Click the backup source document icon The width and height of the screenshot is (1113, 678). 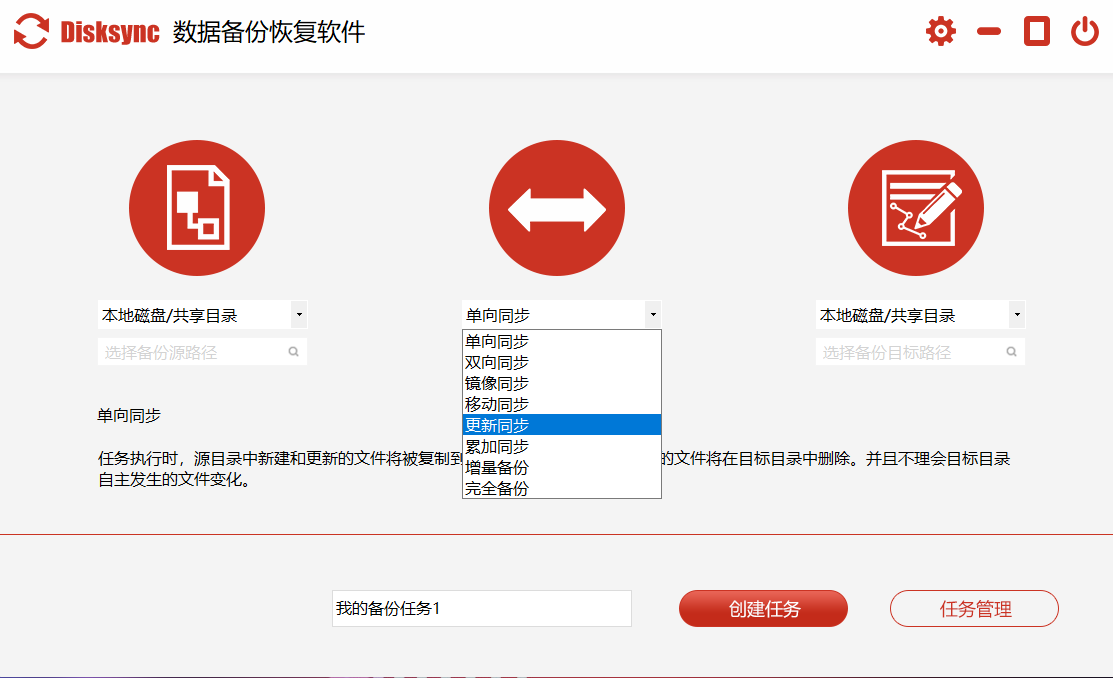(x=197, y=208)
